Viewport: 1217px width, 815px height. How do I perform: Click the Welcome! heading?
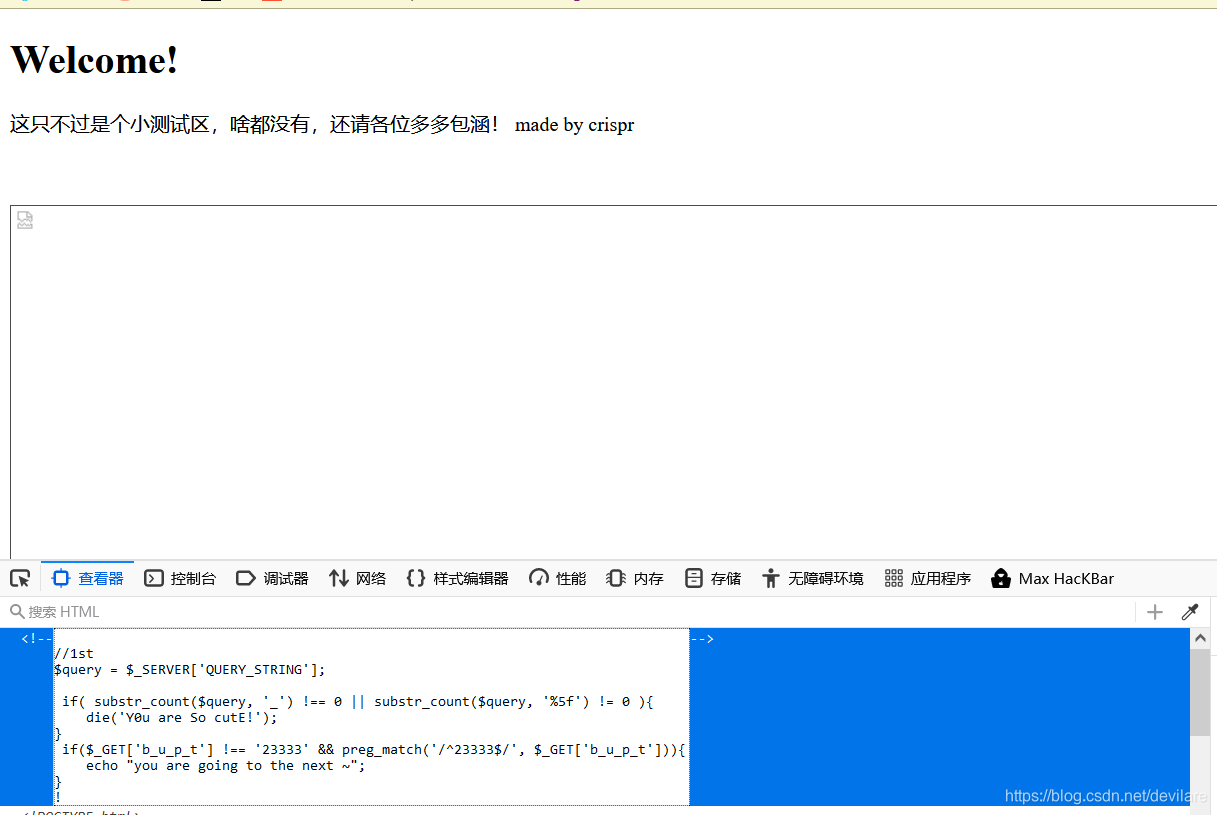(x=94, y=60)
